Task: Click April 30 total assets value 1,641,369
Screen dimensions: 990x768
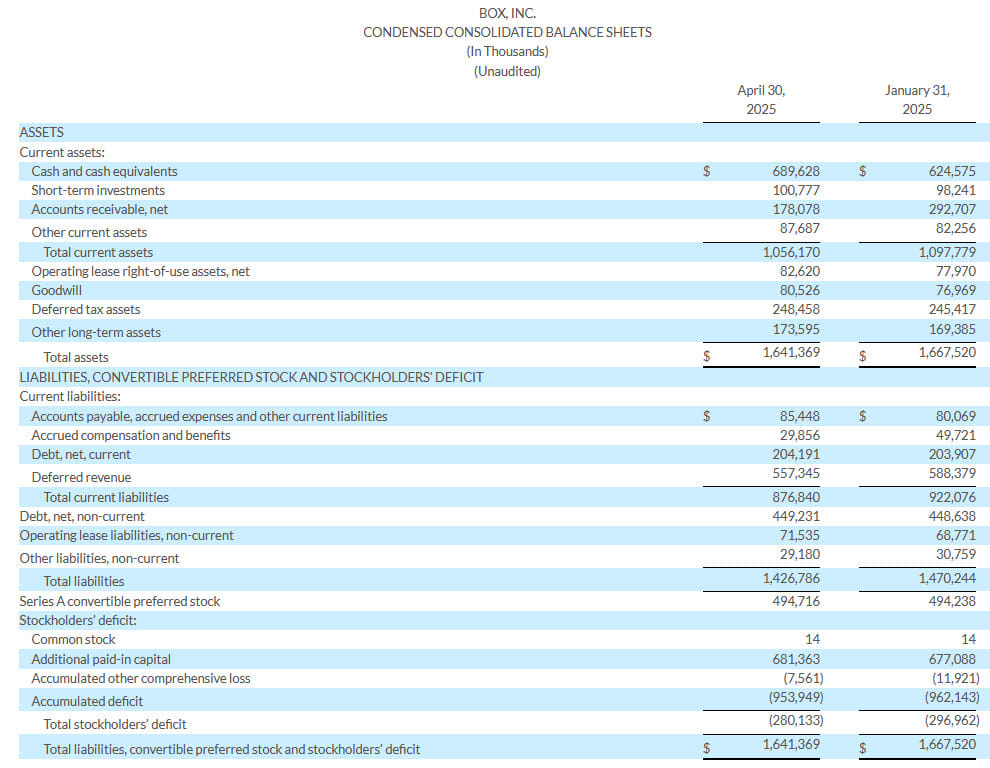Action: tap(791, 352)
